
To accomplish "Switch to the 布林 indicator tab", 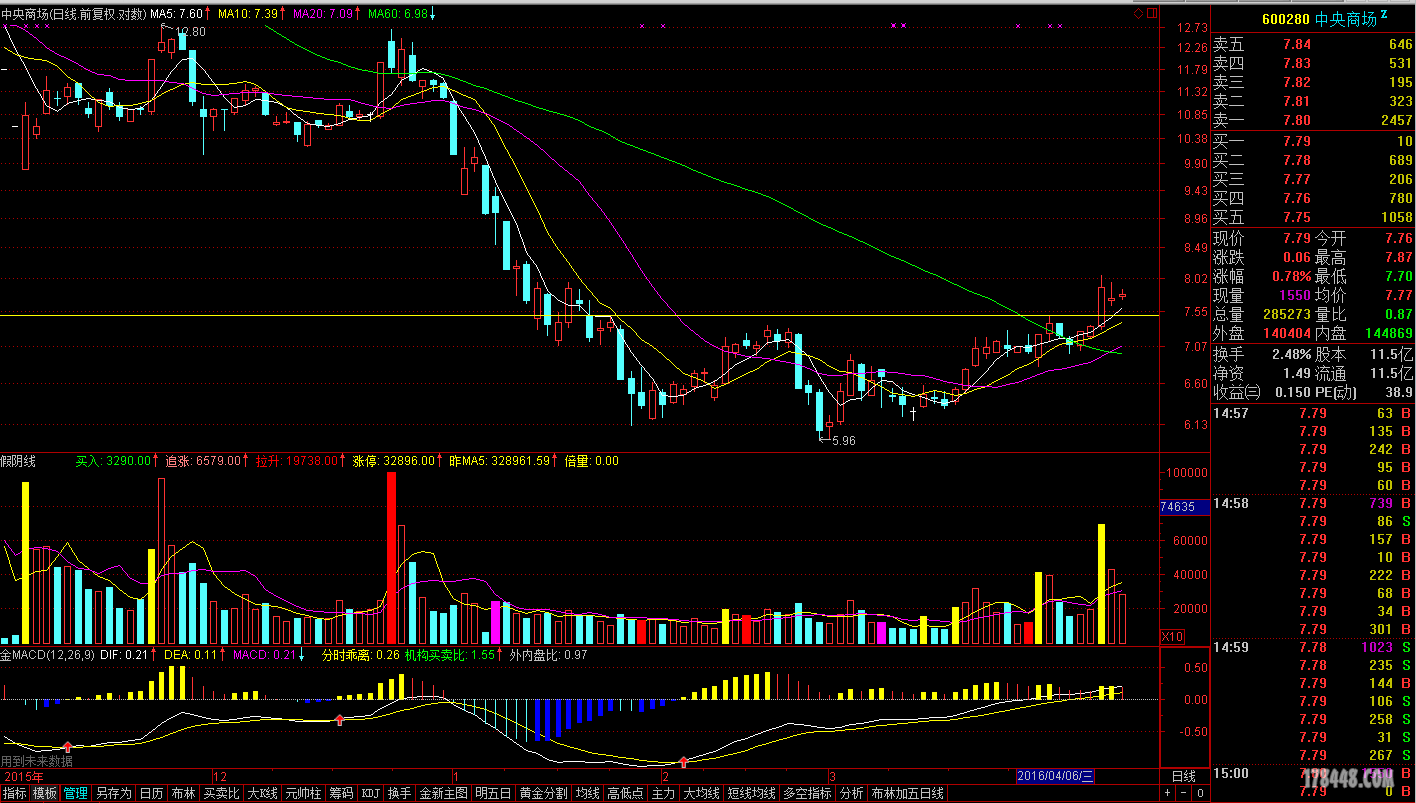I will click(183, 793).
